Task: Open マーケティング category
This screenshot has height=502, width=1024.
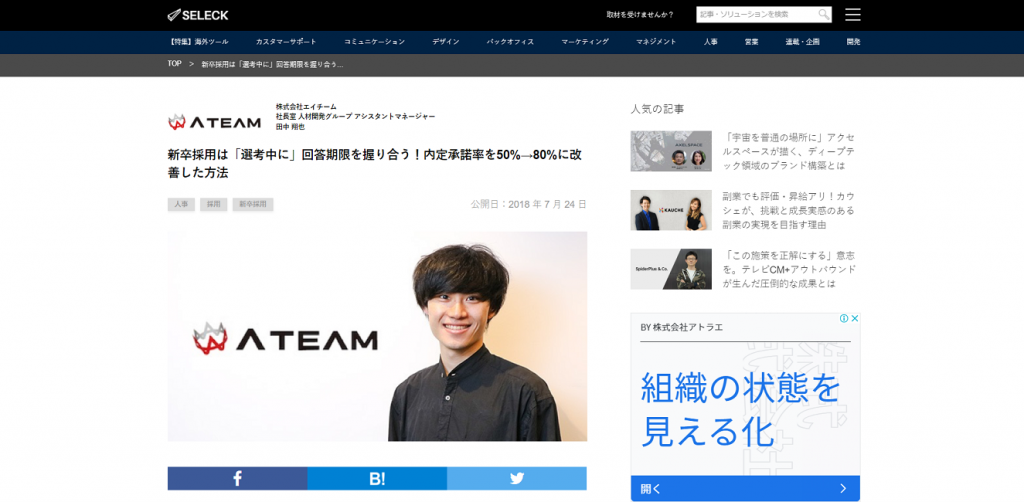Action: coord(585,42)
